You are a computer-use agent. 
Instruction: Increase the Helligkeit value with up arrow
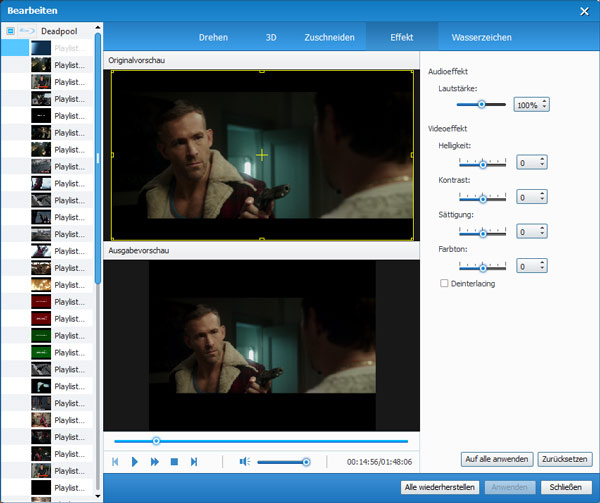(x=542, y=158)
